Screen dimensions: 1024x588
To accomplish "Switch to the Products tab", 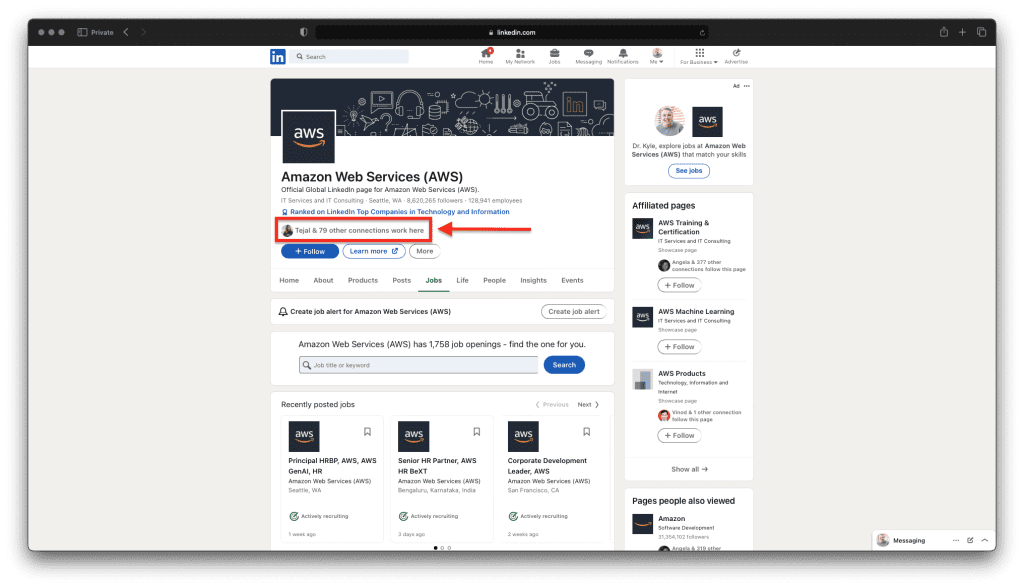I will pyautogui.click(x=362, y=280).
